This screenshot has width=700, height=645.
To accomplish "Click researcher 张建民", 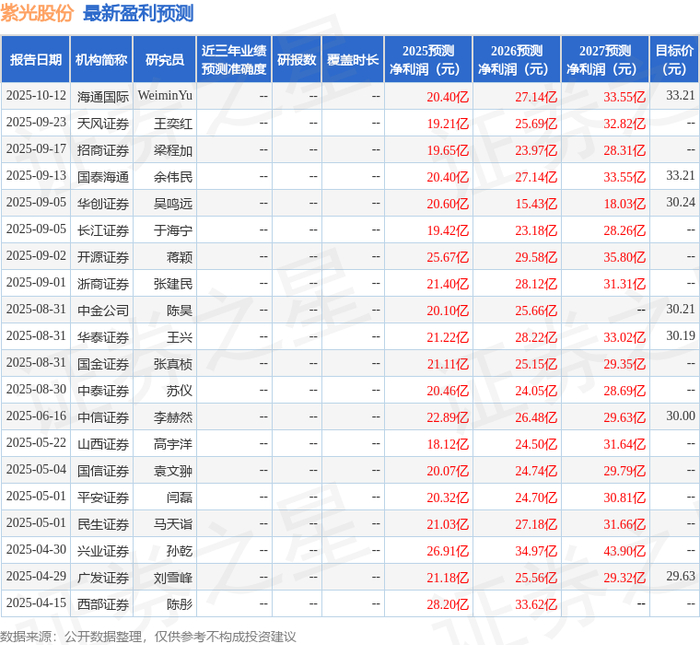I will coord(173,284).
